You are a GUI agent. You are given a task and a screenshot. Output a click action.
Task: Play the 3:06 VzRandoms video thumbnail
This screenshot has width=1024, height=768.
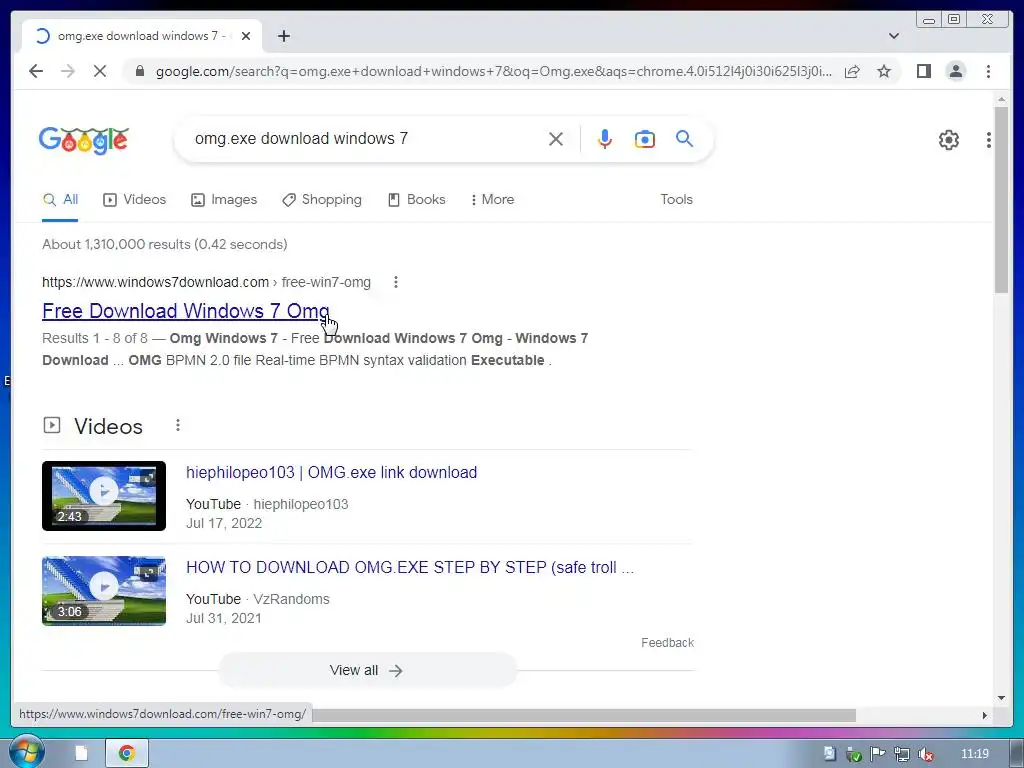click(104, 591)
